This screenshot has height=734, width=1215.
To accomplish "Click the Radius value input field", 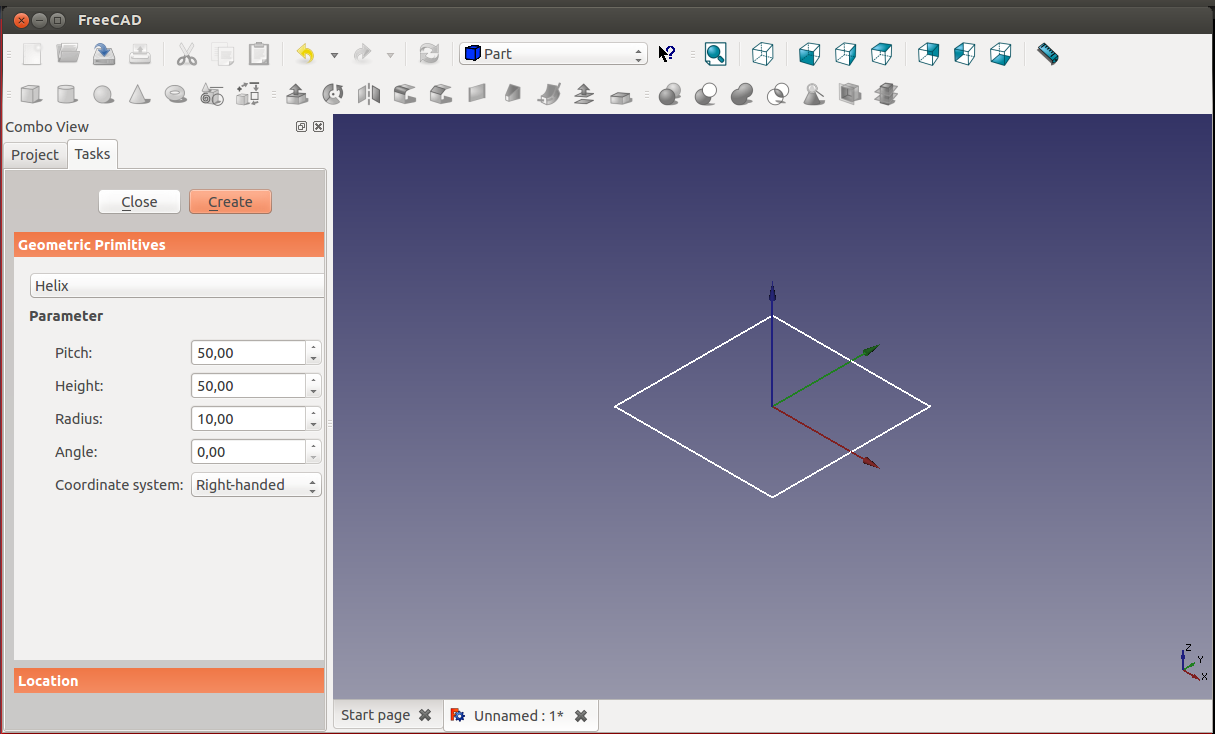I will coord(247,419).
